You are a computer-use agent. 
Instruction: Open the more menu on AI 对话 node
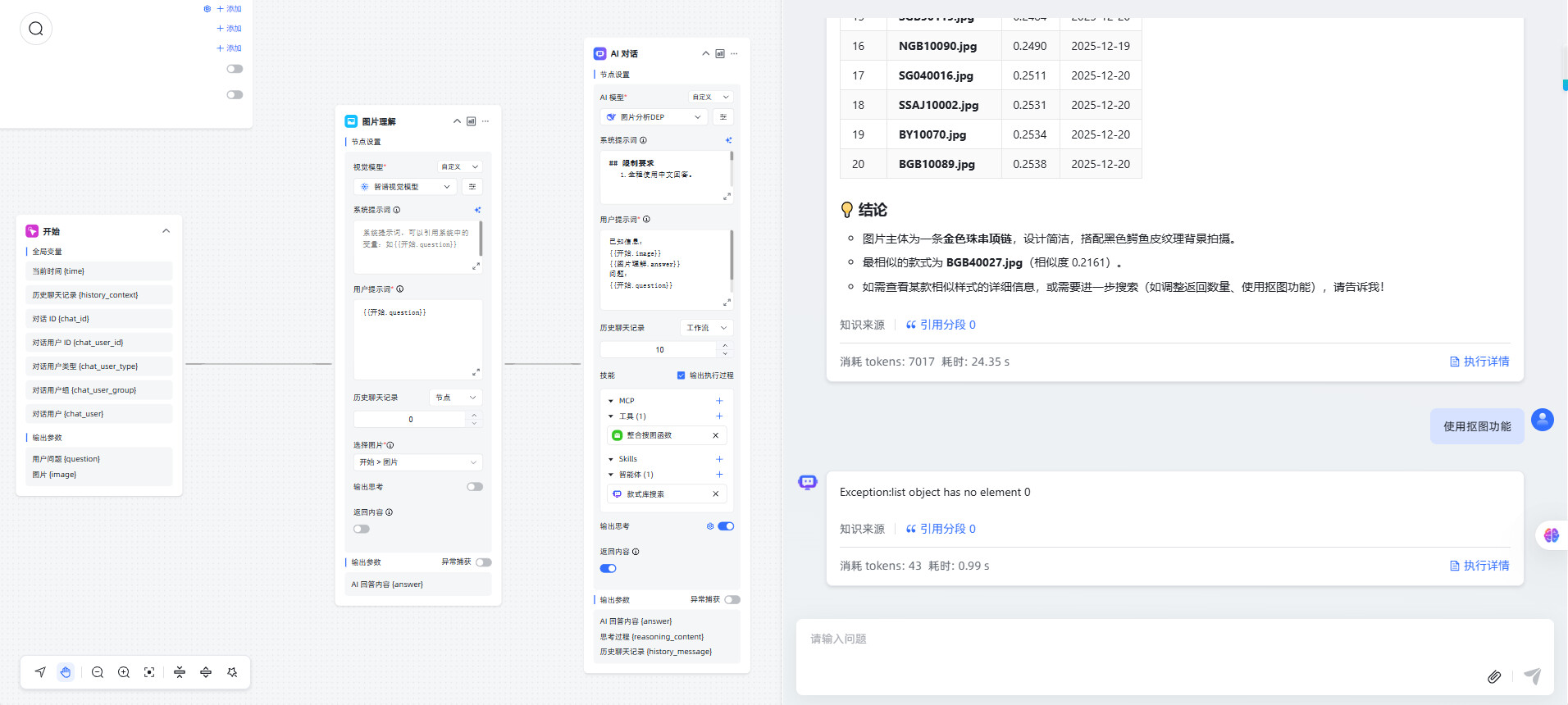click(x=734, y=53)
